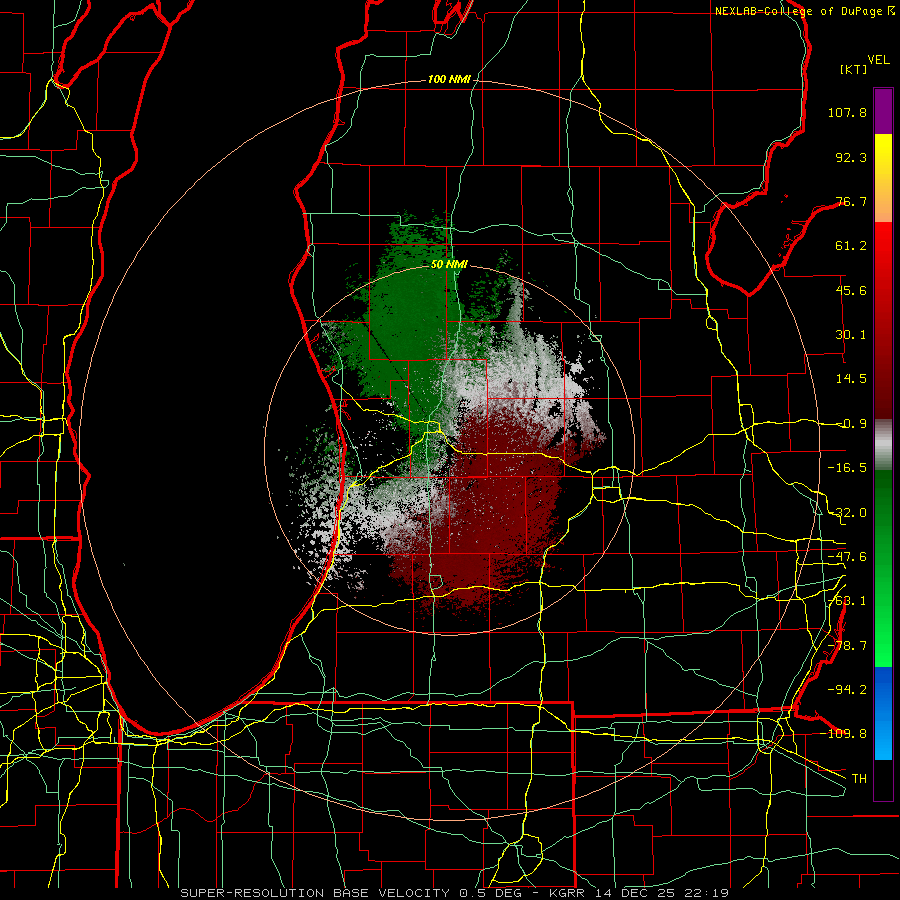Click the 50 NMI range ring label

[449, 265]
